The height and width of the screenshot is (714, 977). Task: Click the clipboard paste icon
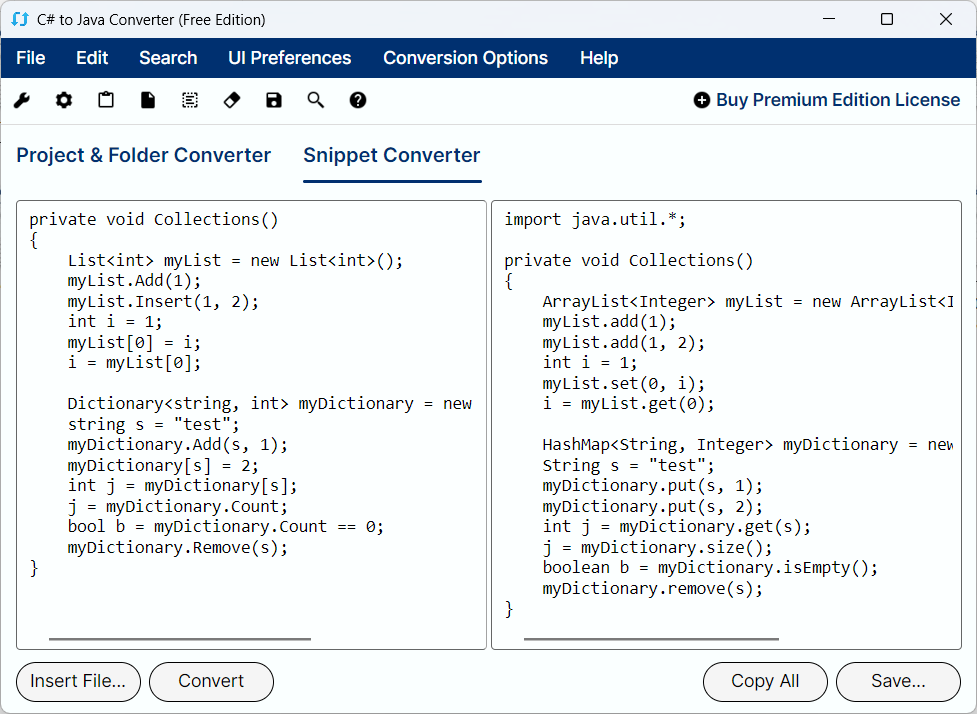[106, 100]
